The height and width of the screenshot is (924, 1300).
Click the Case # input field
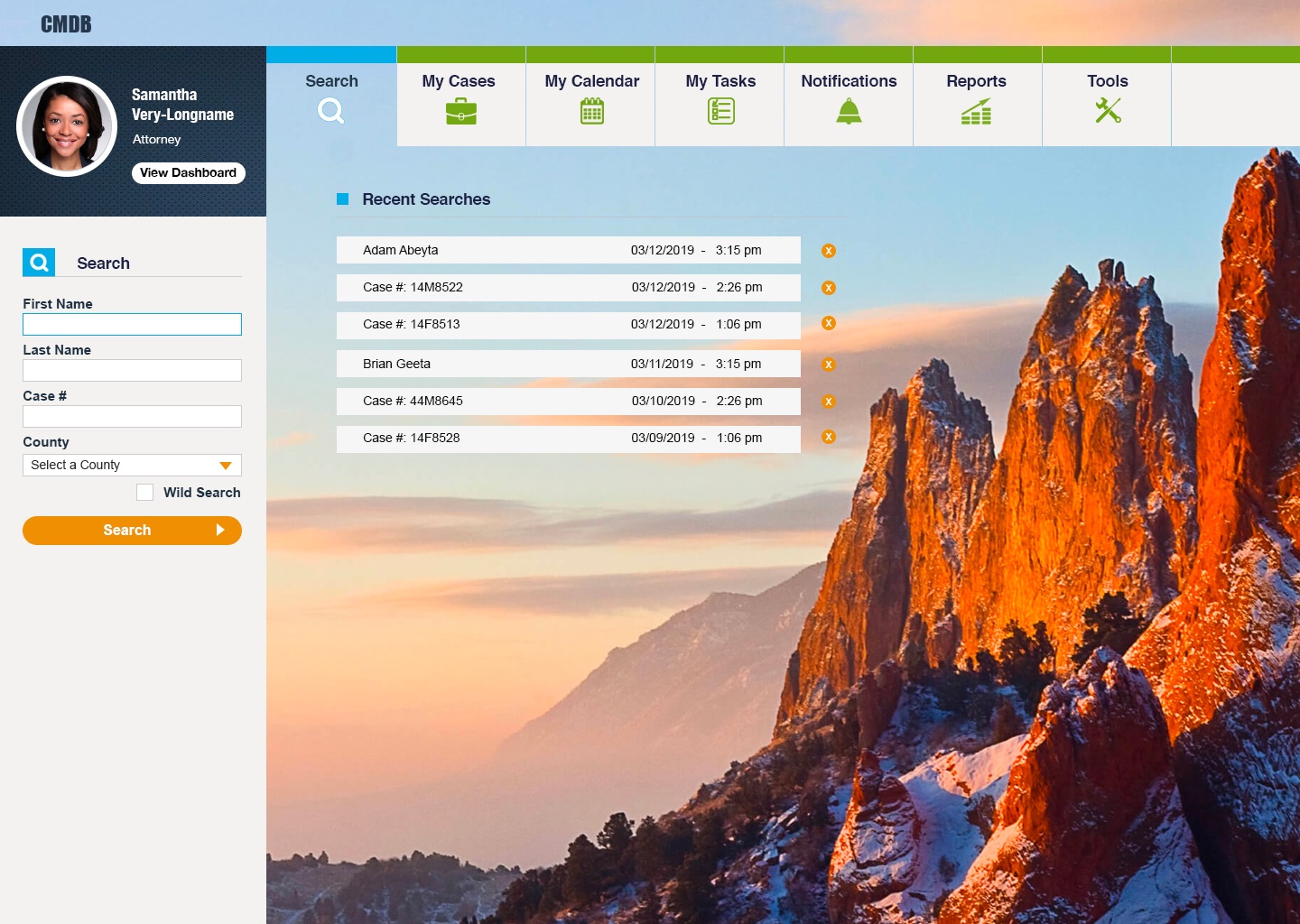coord(132,416)
